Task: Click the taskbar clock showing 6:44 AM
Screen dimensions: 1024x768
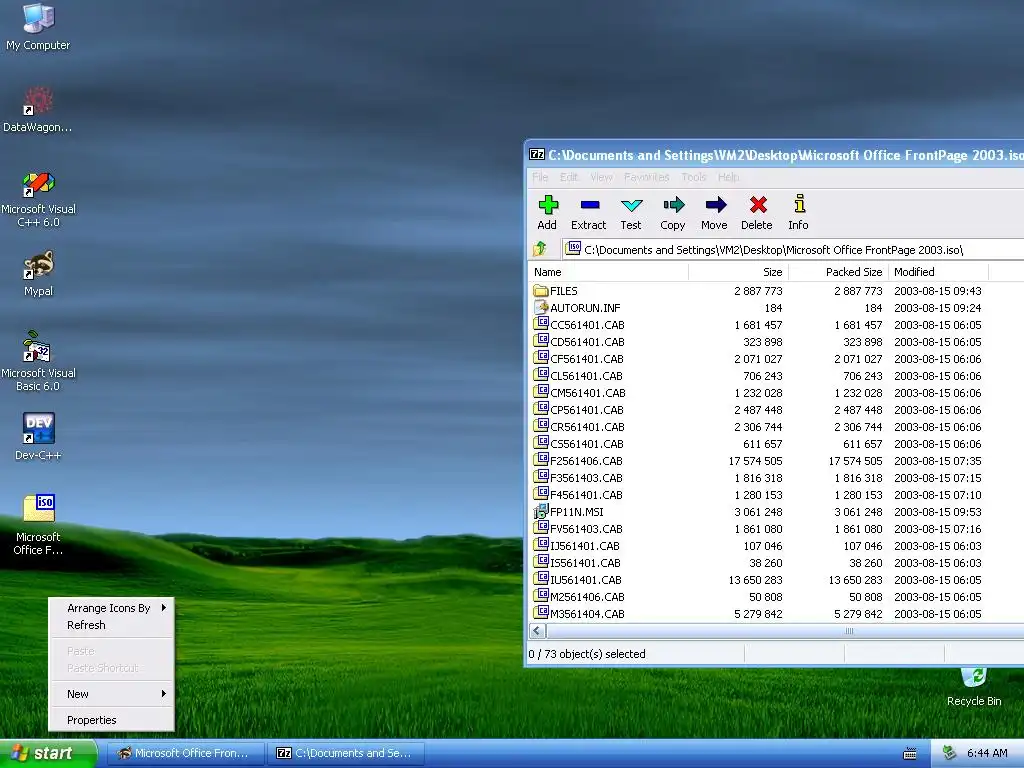Action: (x=987, y=753)
